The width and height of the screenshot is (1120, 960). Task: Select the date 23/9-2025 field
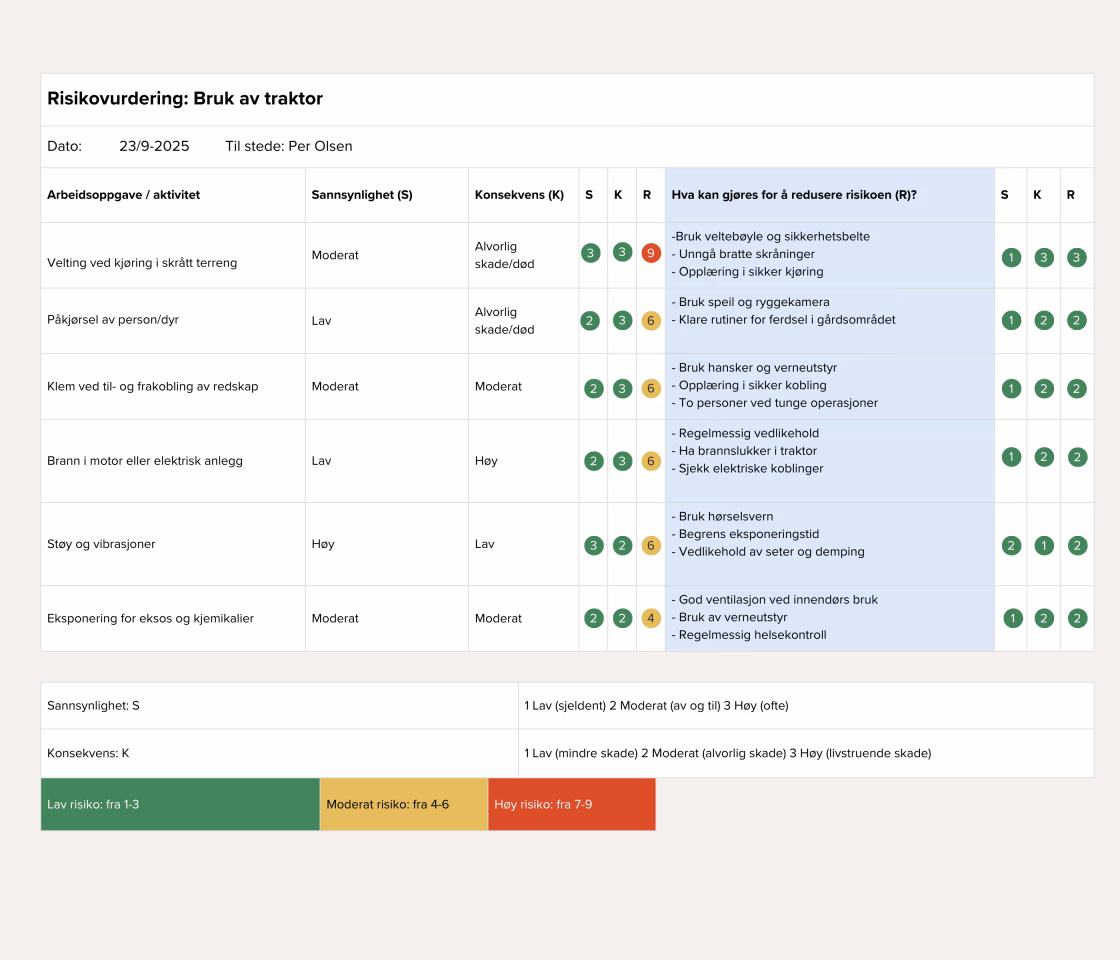(x=154, y=146)
